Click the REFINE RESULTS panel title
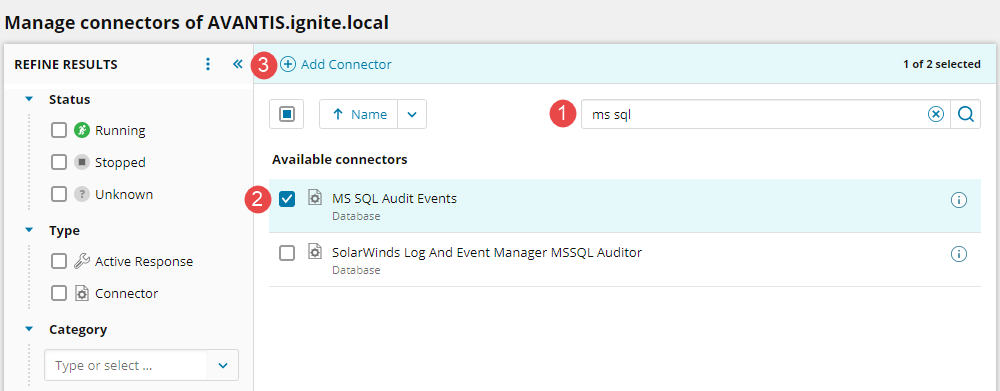The height and width of the screenshot is (391, 1000). pos(66,64)
